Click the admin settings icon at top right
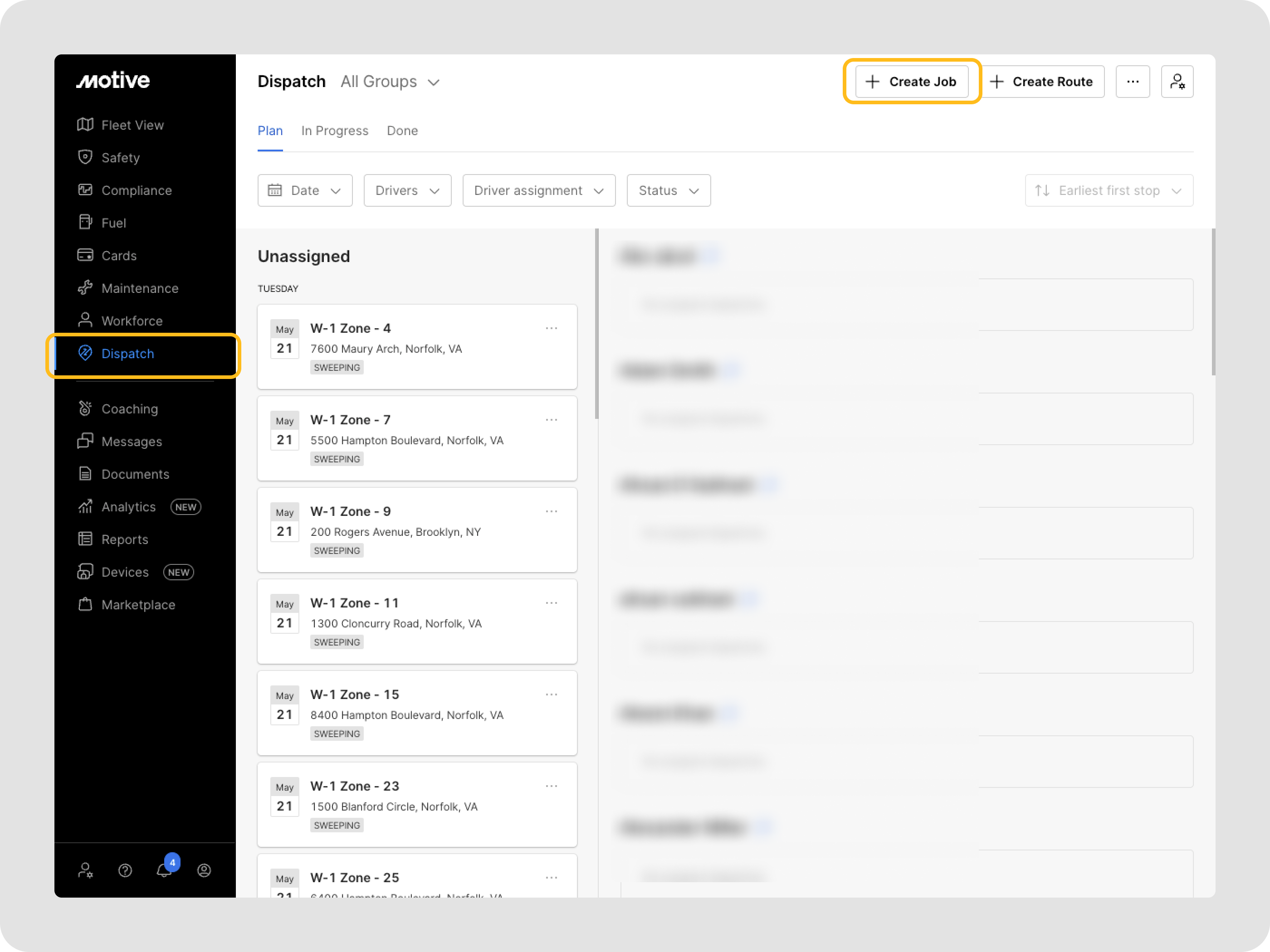The height and width of the screenshot is (952, 1270). [1177, 82]
